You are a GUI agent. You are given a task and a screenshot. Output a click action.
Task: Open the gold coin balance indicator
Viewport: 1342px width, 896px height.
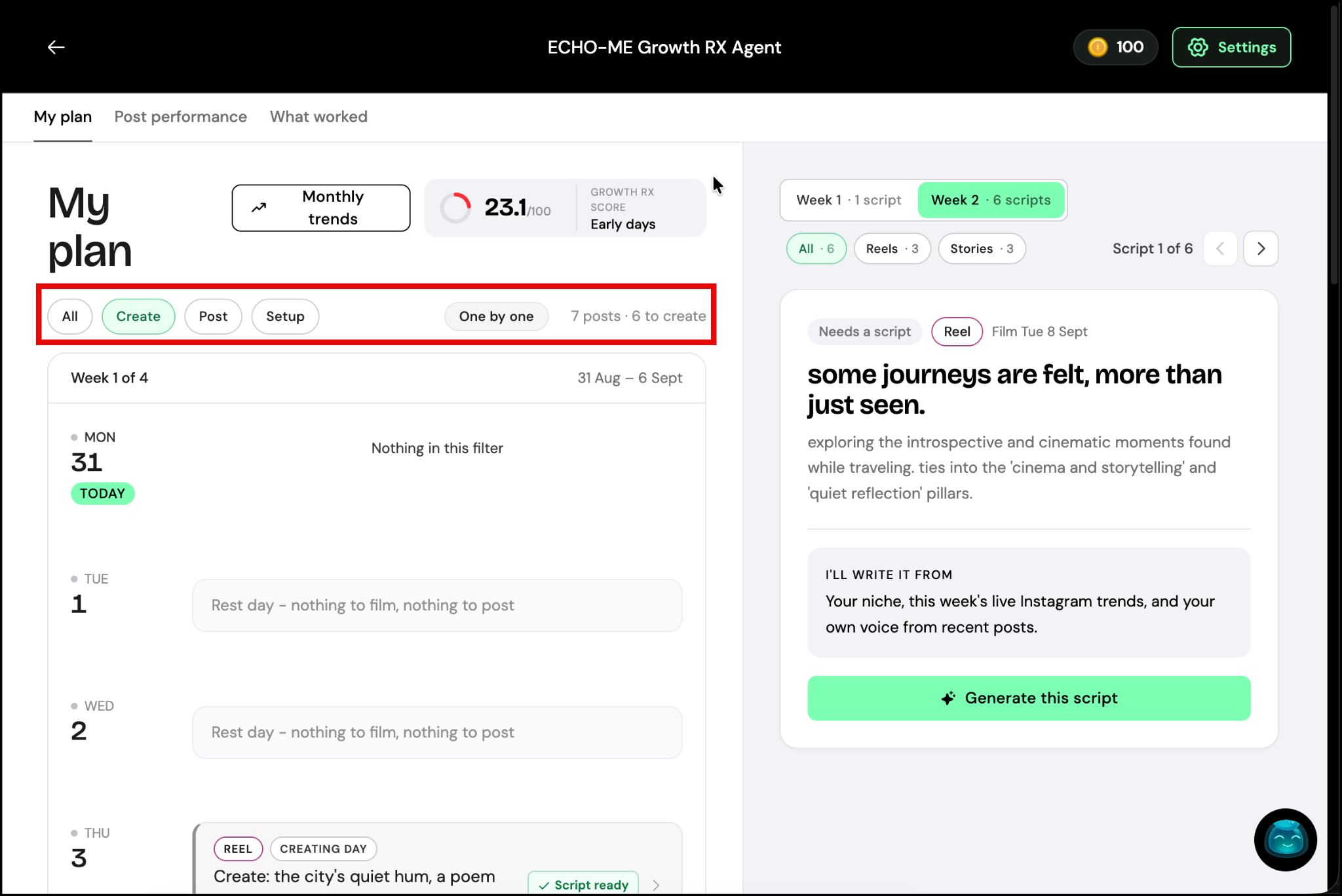(x=1115, y=47)
